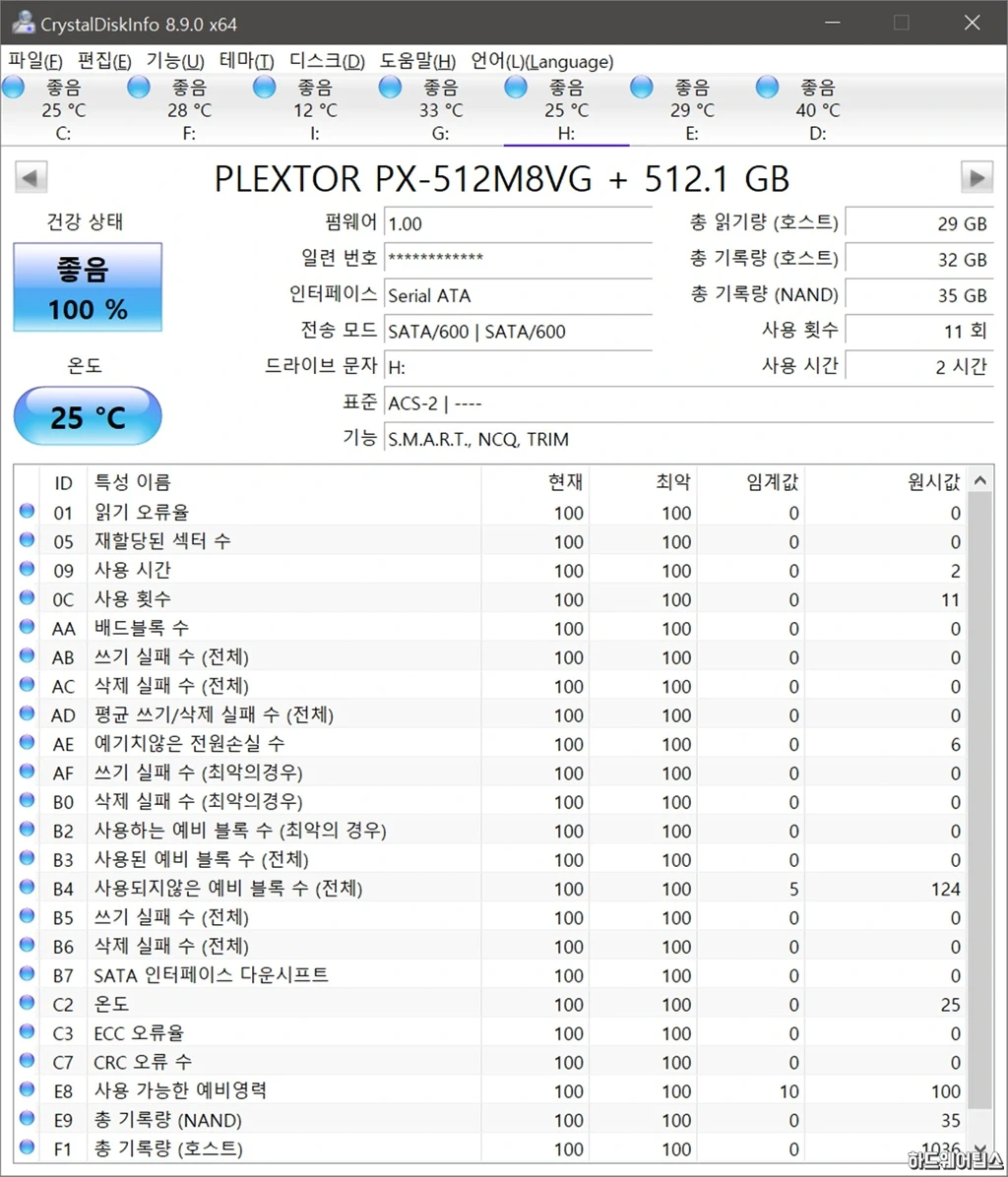The image size is (1008, 1177).
Task: Click status icon for attribute AE 예기치않은 전원손실
Action: tap(27, 742)
